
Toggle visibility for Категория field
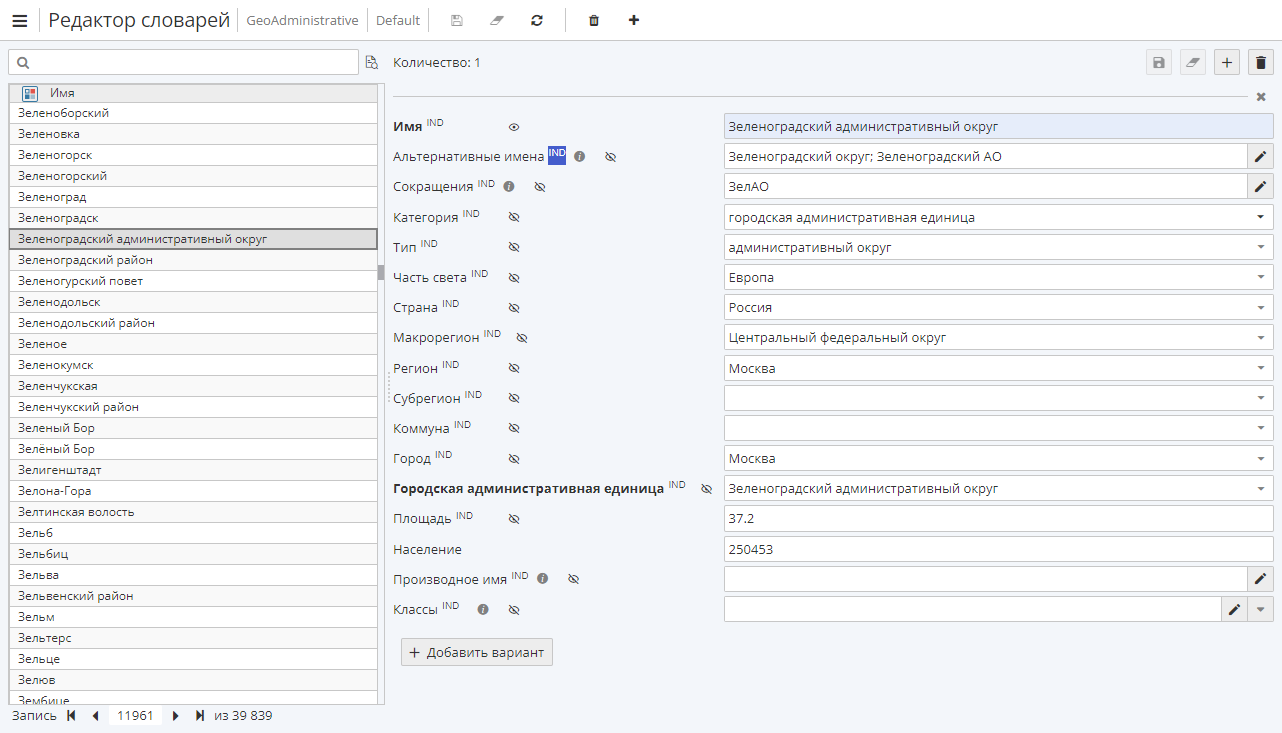coord(514,217)
